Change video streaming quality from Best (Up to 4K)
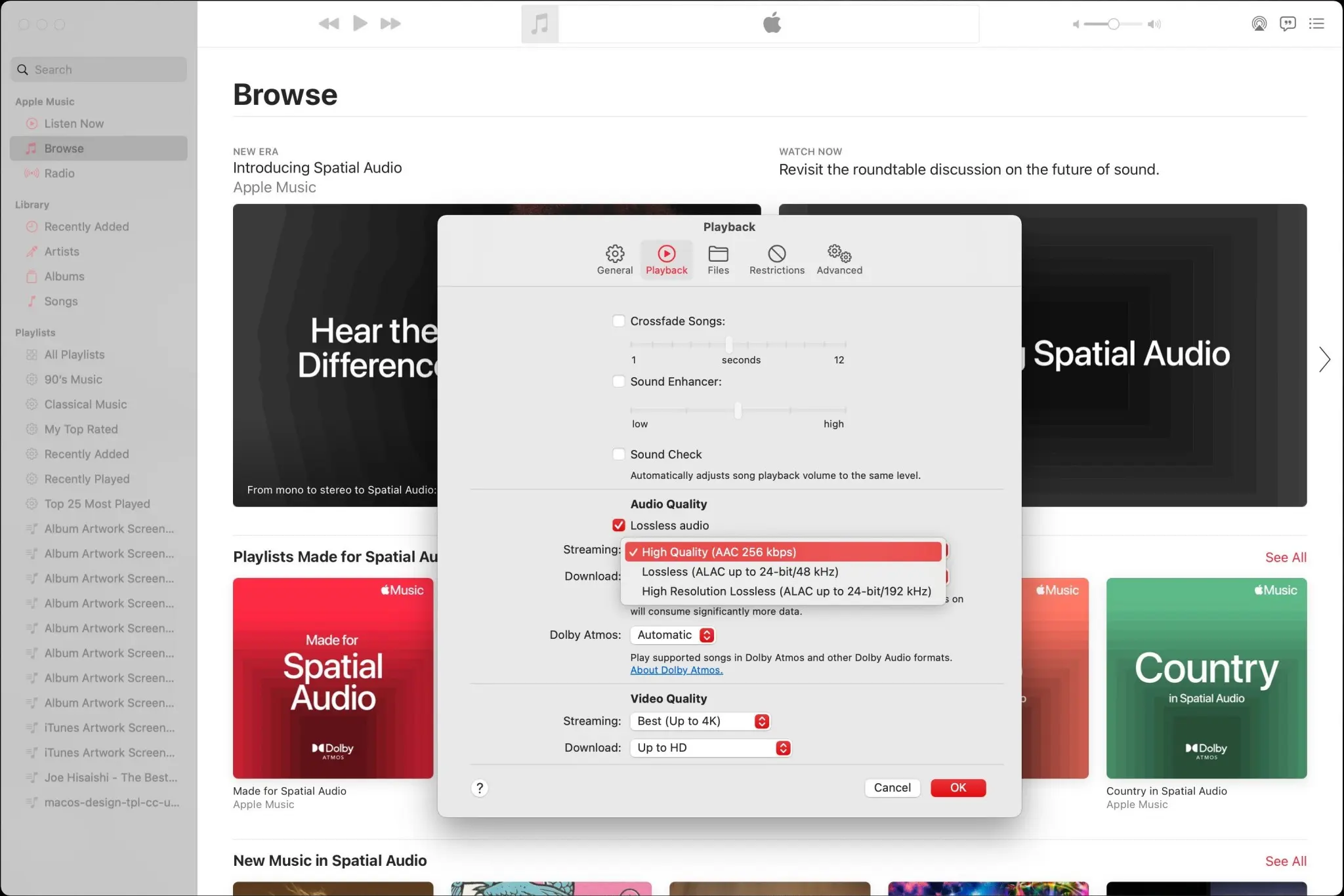The width and height of the screenshot is (1344, 896). pyautogui.click(x=699, y=721)
